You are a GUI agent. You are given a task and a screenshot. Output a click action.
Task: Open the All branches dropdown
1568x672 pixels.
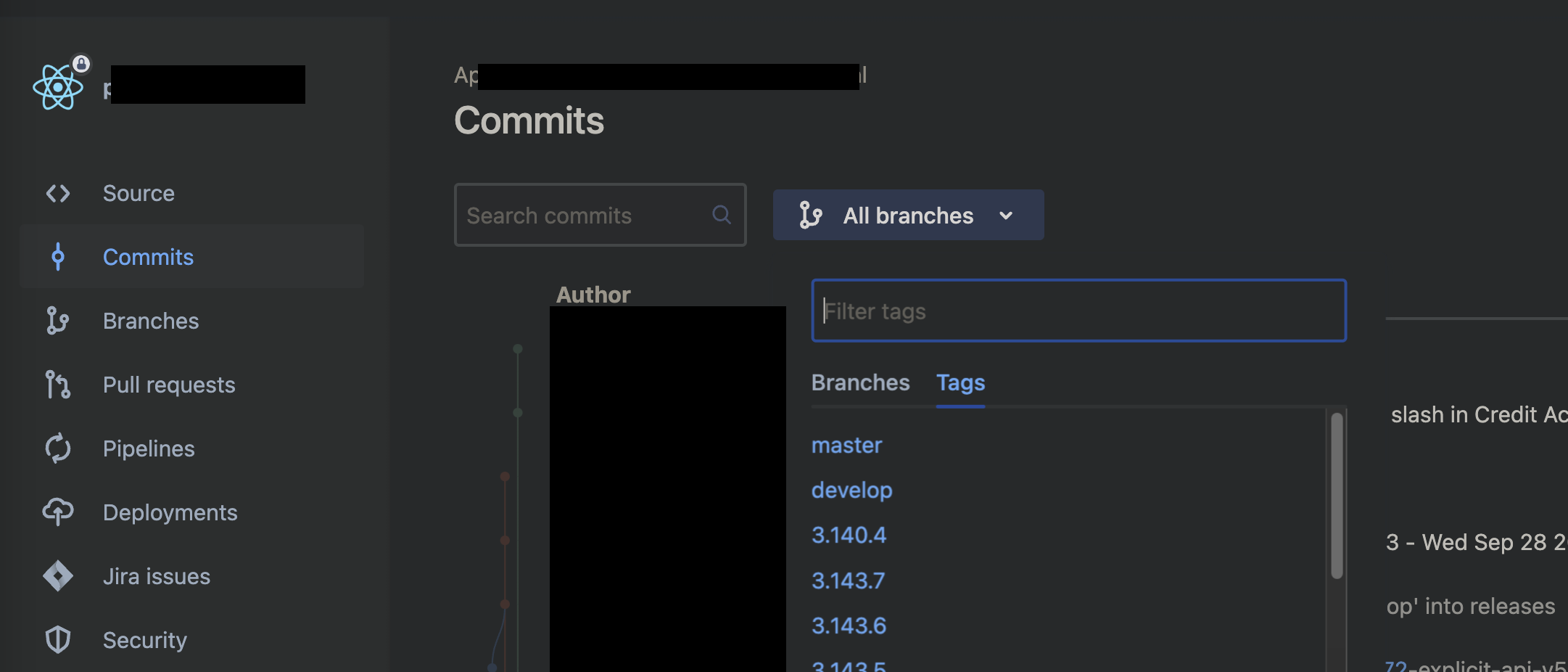907,215
